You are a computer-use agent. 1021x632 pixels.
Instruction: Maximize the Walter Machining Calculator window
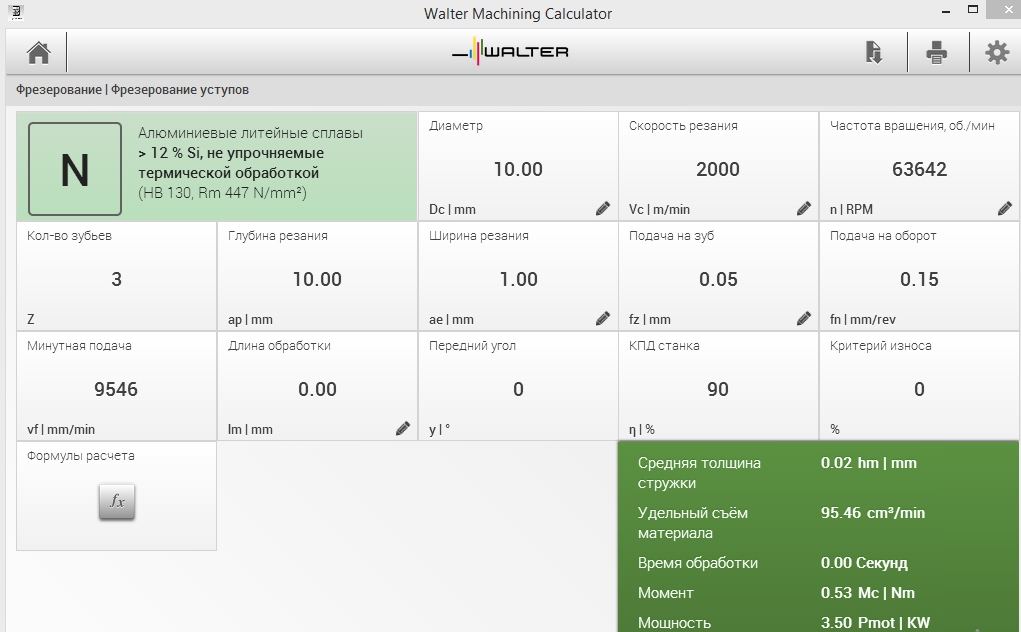click(973, 10)
